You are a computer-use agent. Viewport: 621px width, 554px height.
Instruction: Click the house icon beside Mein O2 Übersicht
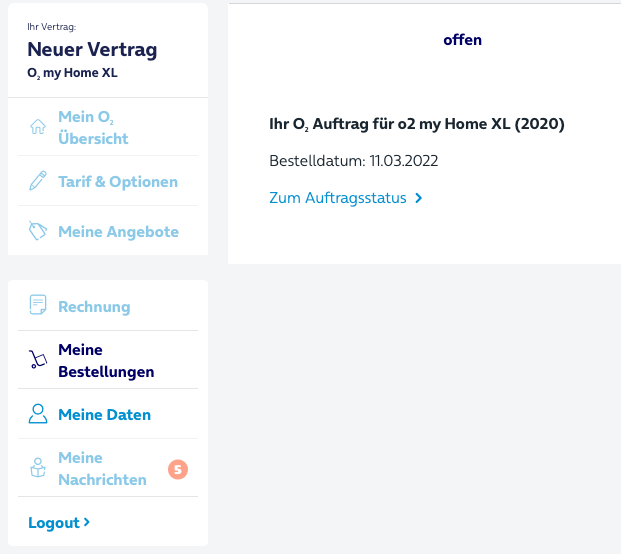[x=38, y=127]
